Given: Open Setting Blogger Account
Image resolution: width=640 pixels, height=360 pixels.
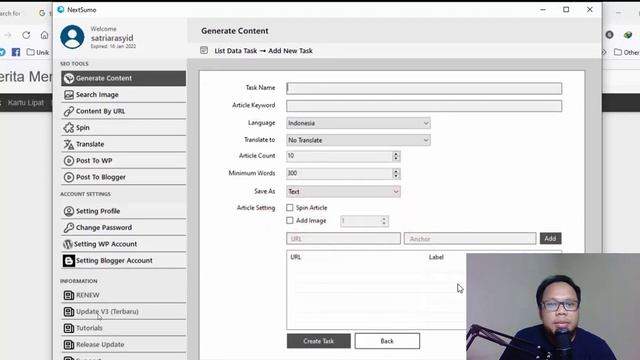Looking at the screenshot, I should pos(123,260).
